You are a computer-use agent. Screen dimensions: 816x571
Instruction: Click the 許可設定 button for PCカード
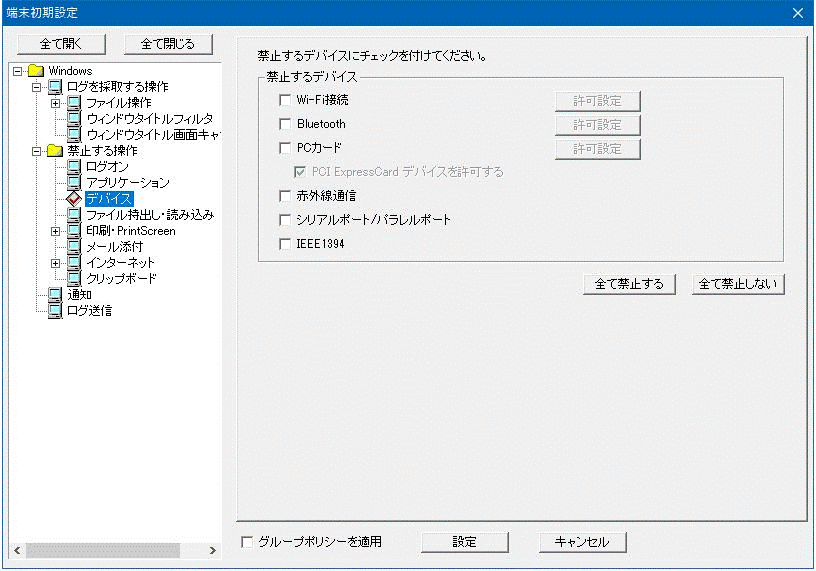(597, 149)
